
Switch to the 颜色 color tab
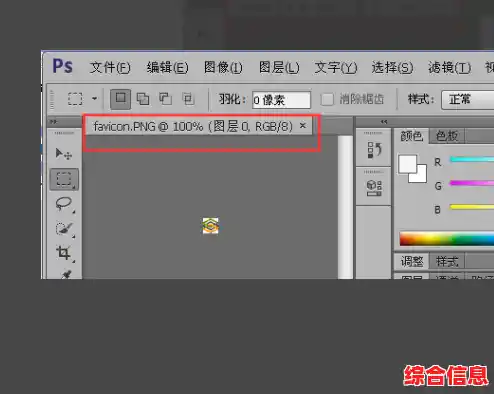(x=411, y=136)
